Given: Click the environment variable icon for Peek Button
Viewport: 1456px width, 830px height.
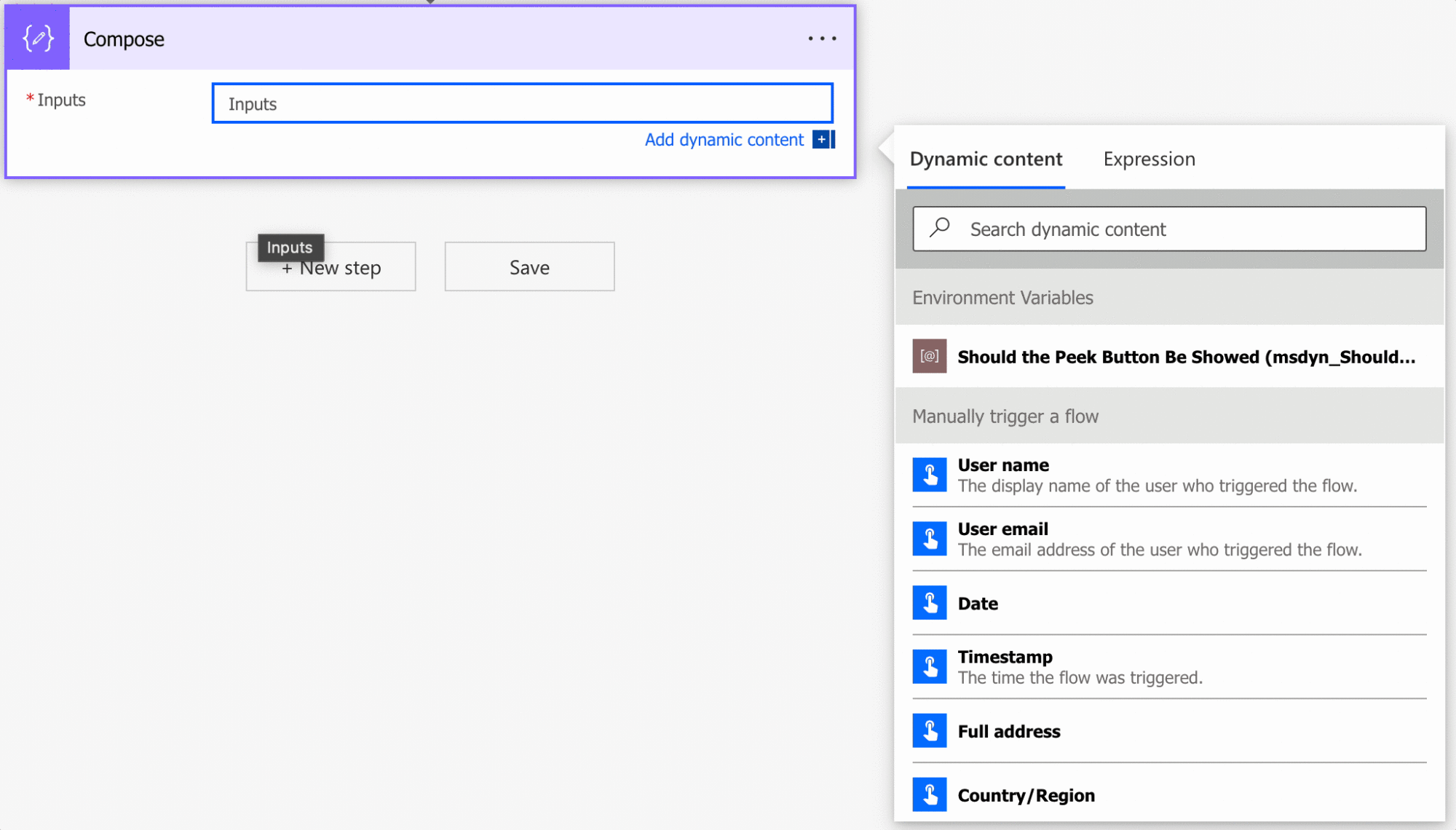Looking at the screenshot, I should pyautogui.click(x=930, y=356).
